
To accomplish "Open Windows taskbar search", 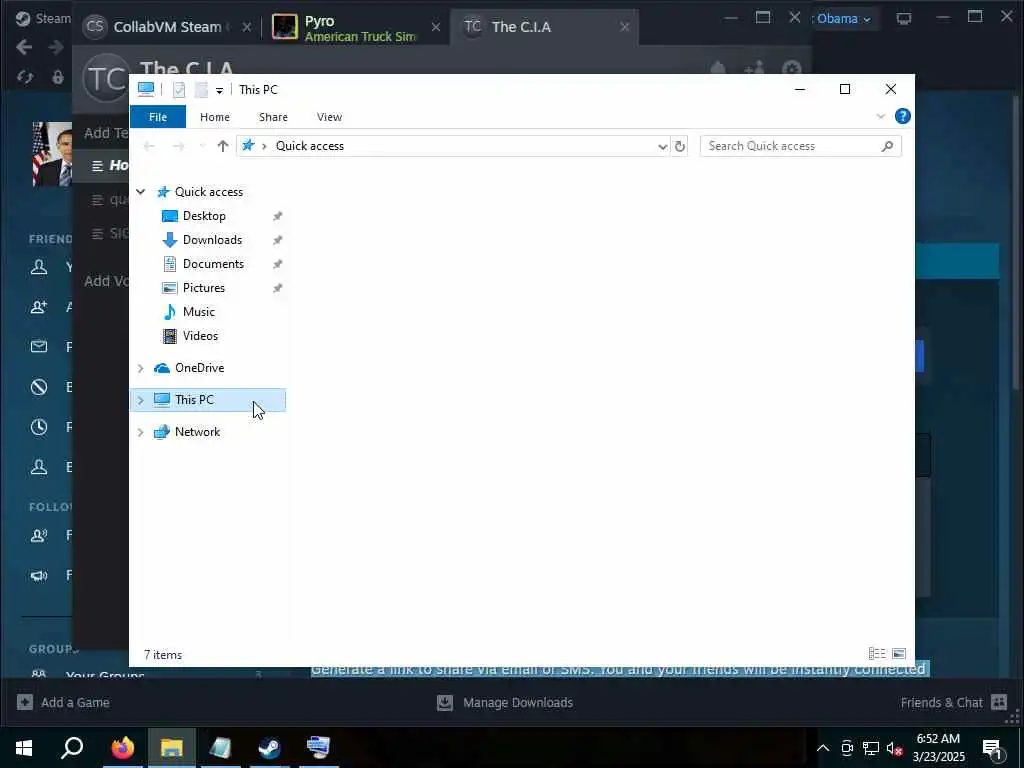I will (72, 748).
